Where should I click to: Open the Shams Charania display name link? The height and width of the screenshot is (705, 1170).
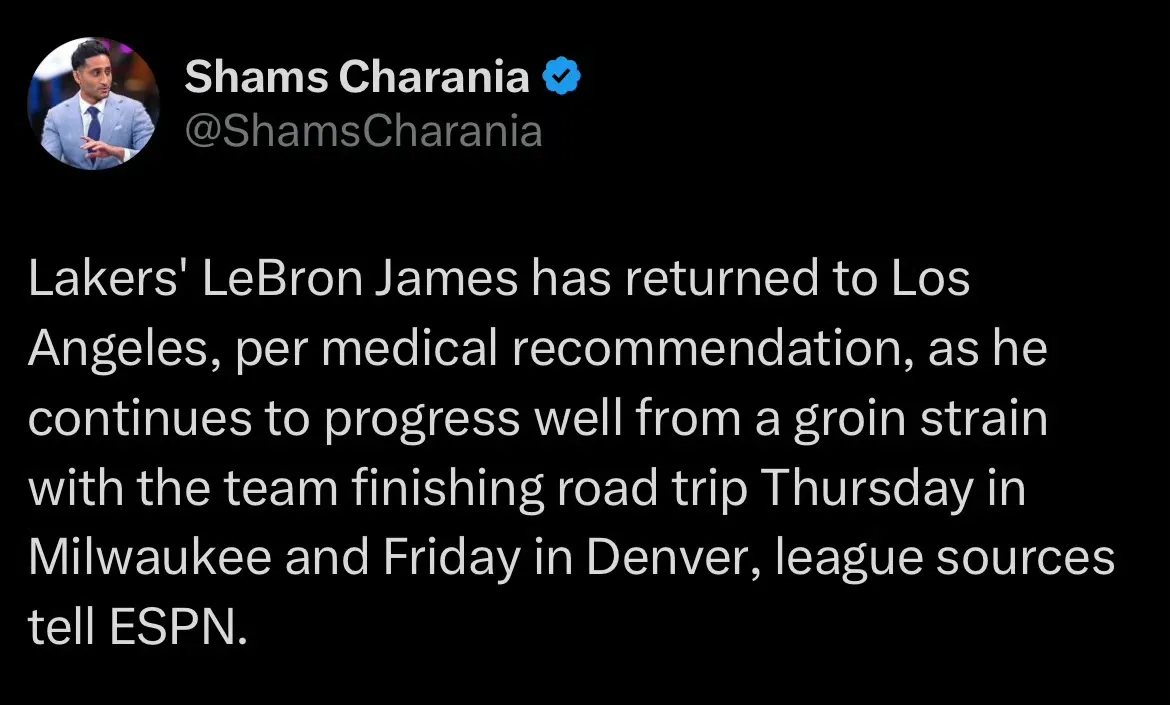pyautogui.click(x=357, y=76)
